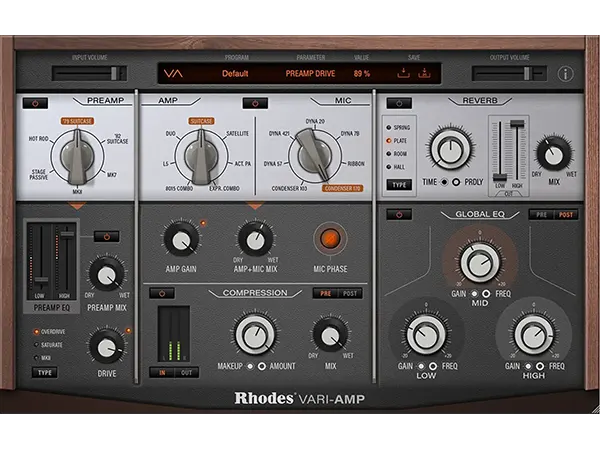The width and height of the screenshot is (600, 450).
Task: Select the reverb Time radio option
Action: (x=444, y=182)
